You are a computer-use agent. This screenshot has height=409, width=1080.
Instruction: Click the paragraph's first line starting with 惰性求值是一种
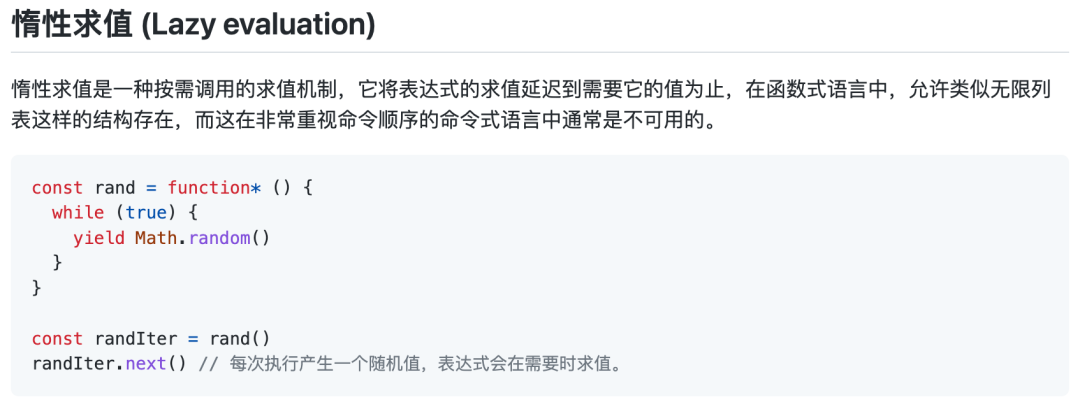pos(521,90)
